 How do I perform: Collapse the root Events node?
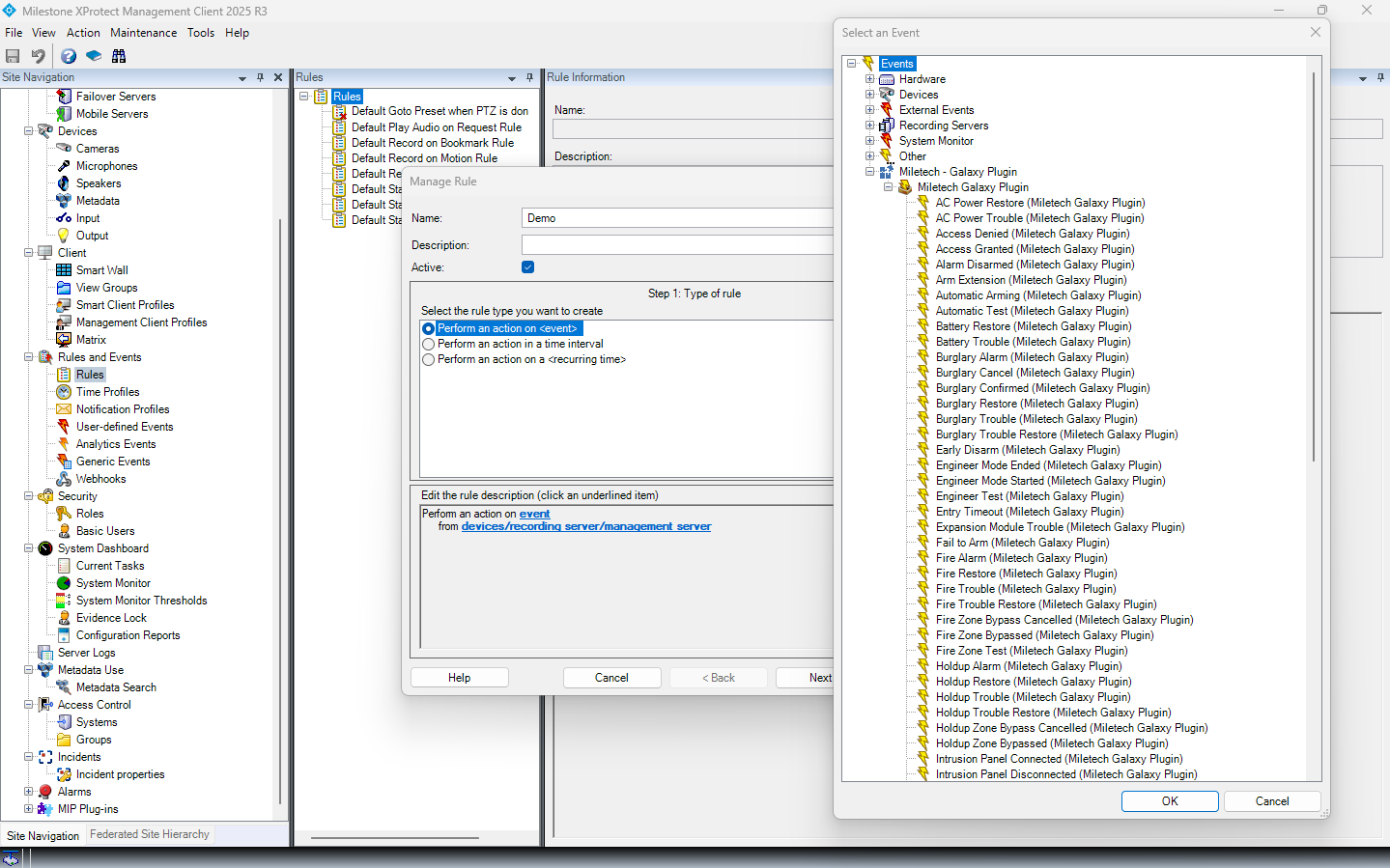tap(852, 64)
